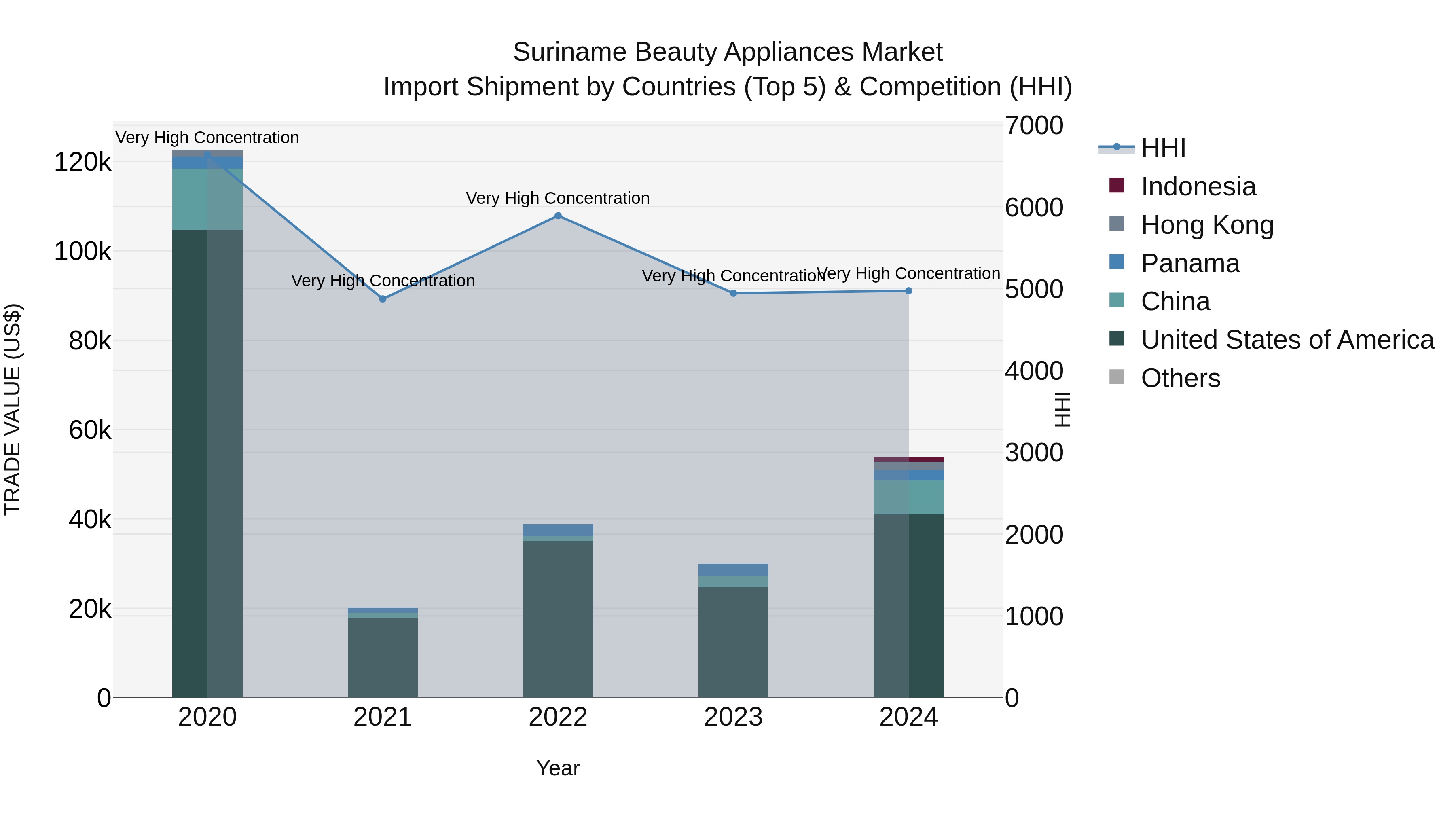The height and width of the screenshot is (819, 1456).
Task: Click the 40k left axis tick
Action: pos(90,519)
